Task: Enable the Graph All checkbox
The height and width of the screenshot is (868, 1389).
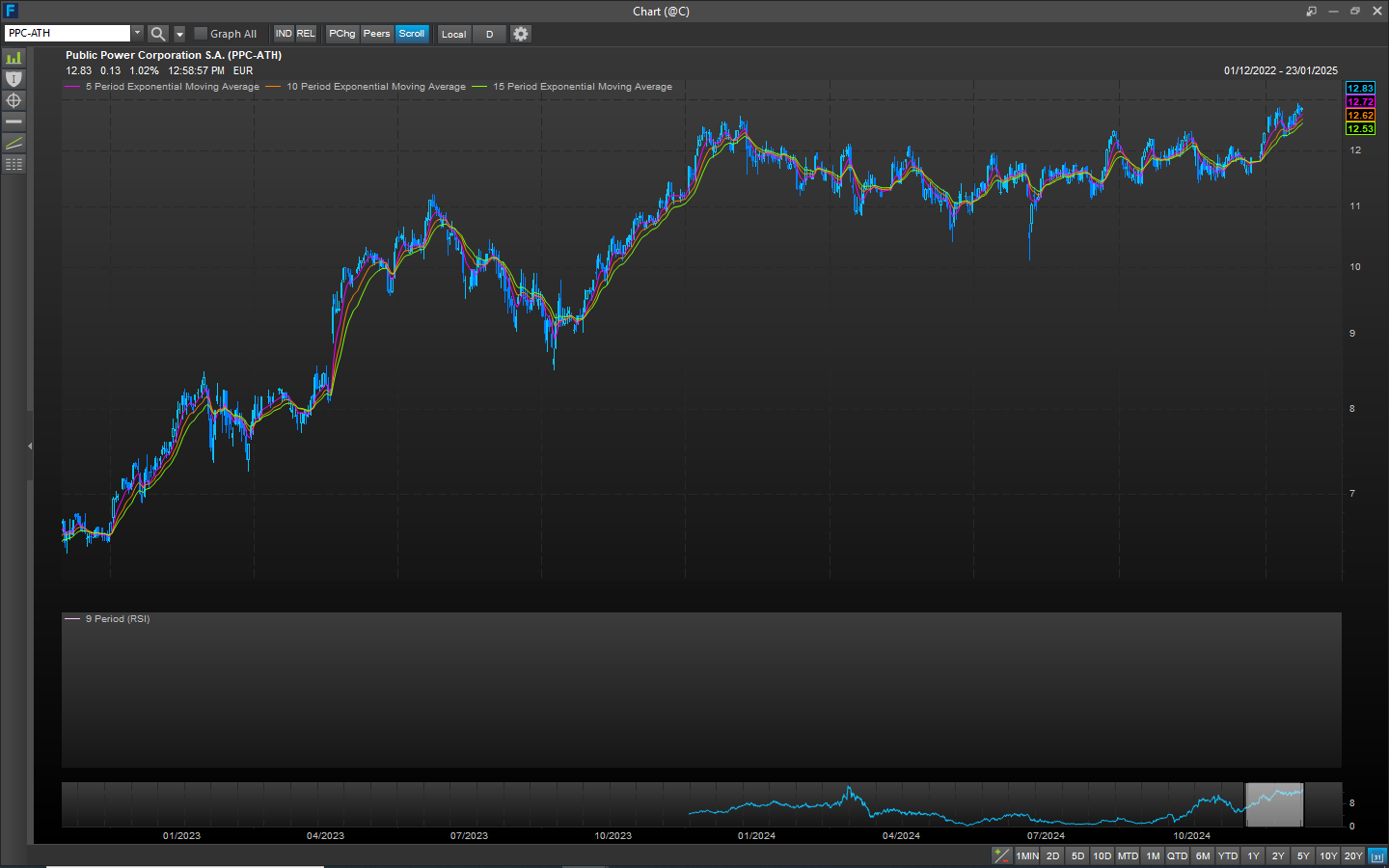Action: coord(201,34)
